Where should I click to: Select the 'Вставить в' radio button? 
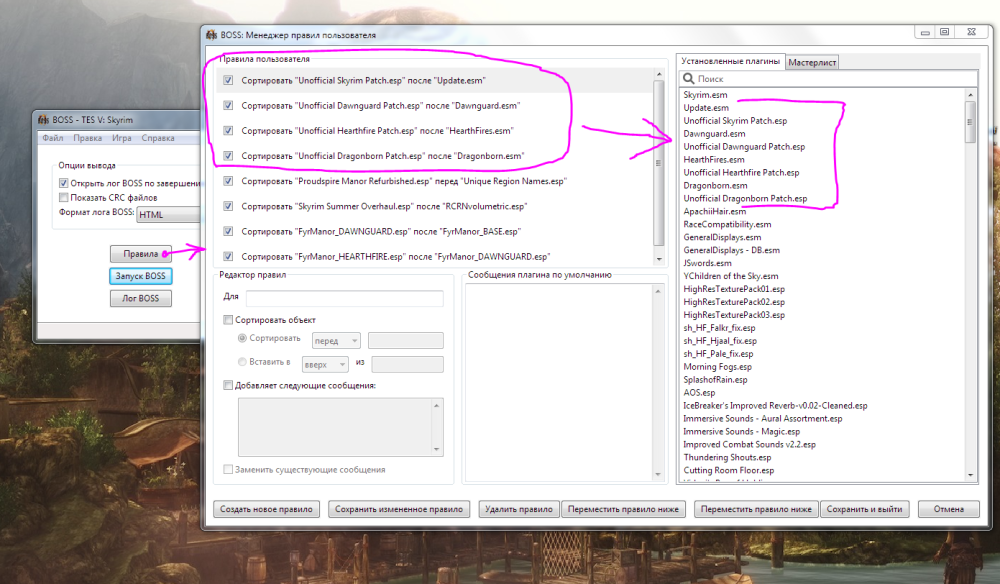[x=242, y=361]
